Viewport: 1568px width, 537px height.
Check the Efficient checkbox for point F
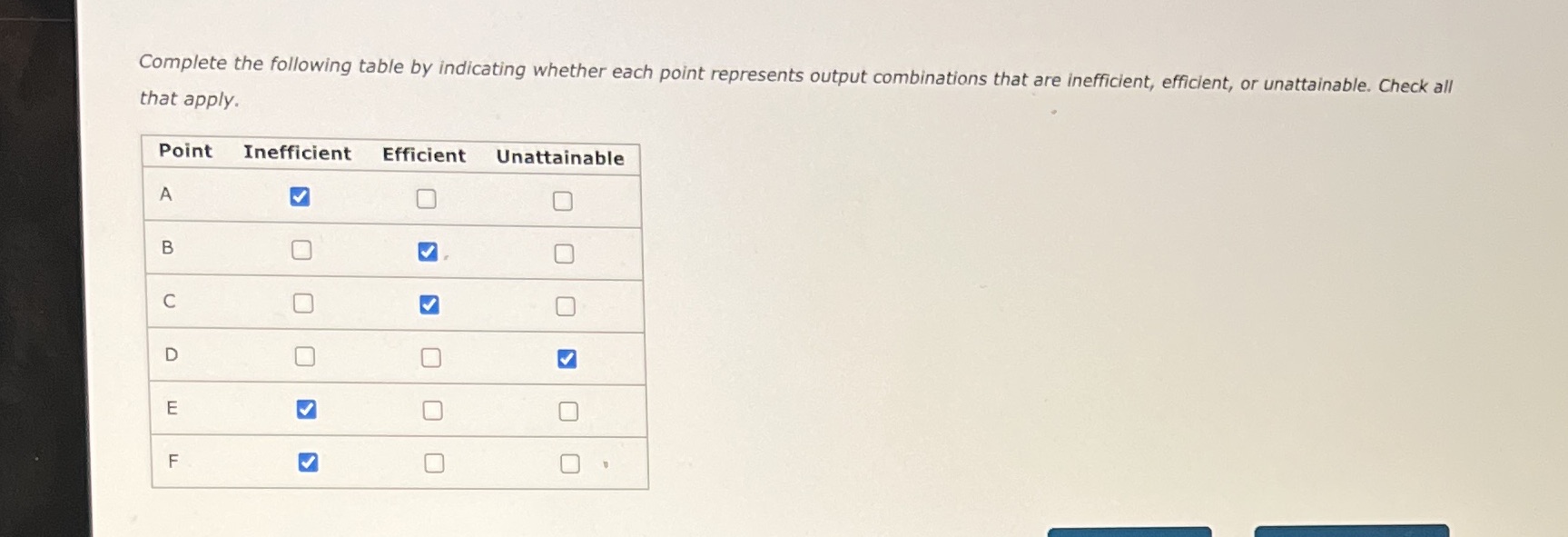(434, 463)
